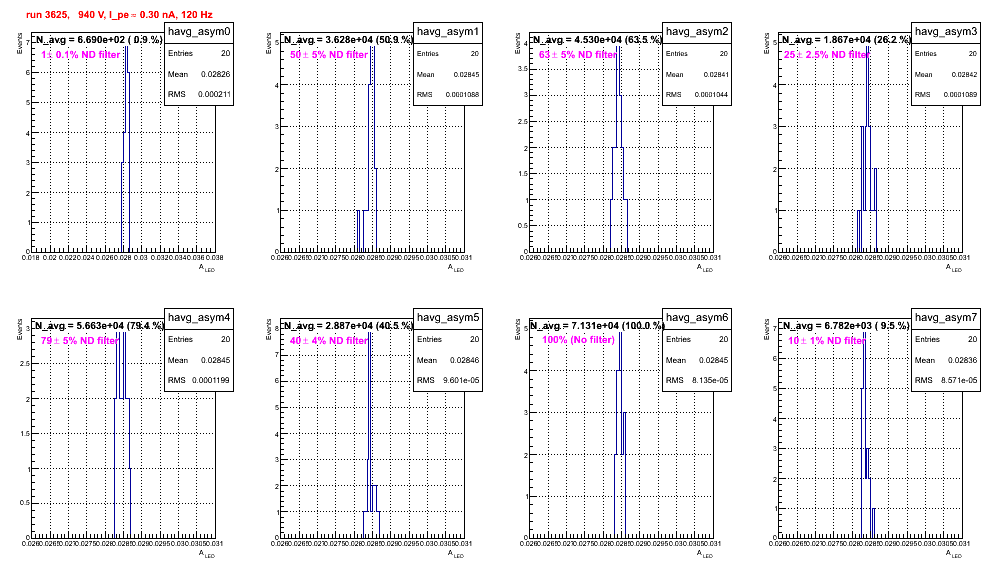
Task: Click RMS value 0.0001089
Action: point(959,95)
